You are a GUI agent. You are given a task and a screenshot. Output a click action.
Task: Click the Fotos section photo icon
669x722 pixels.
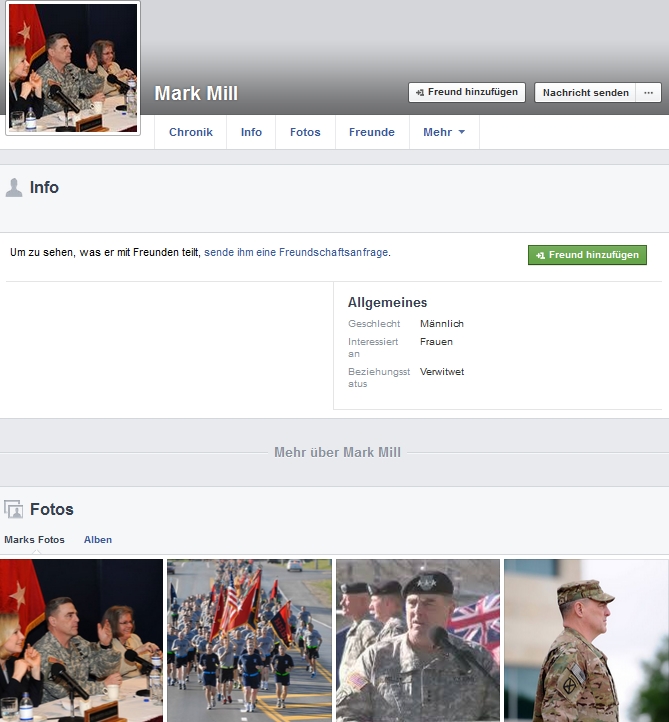(14, 509)
